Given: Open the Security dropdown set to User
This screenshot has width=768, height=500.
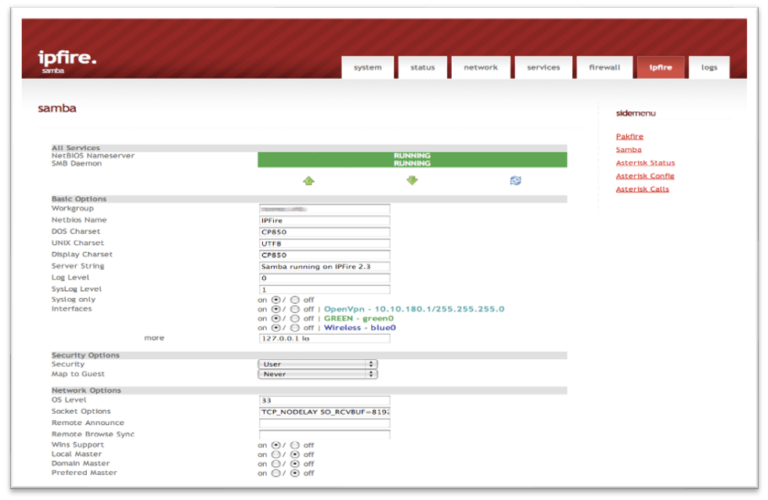Looking at the screenshot, I should [x=317, y=364].
